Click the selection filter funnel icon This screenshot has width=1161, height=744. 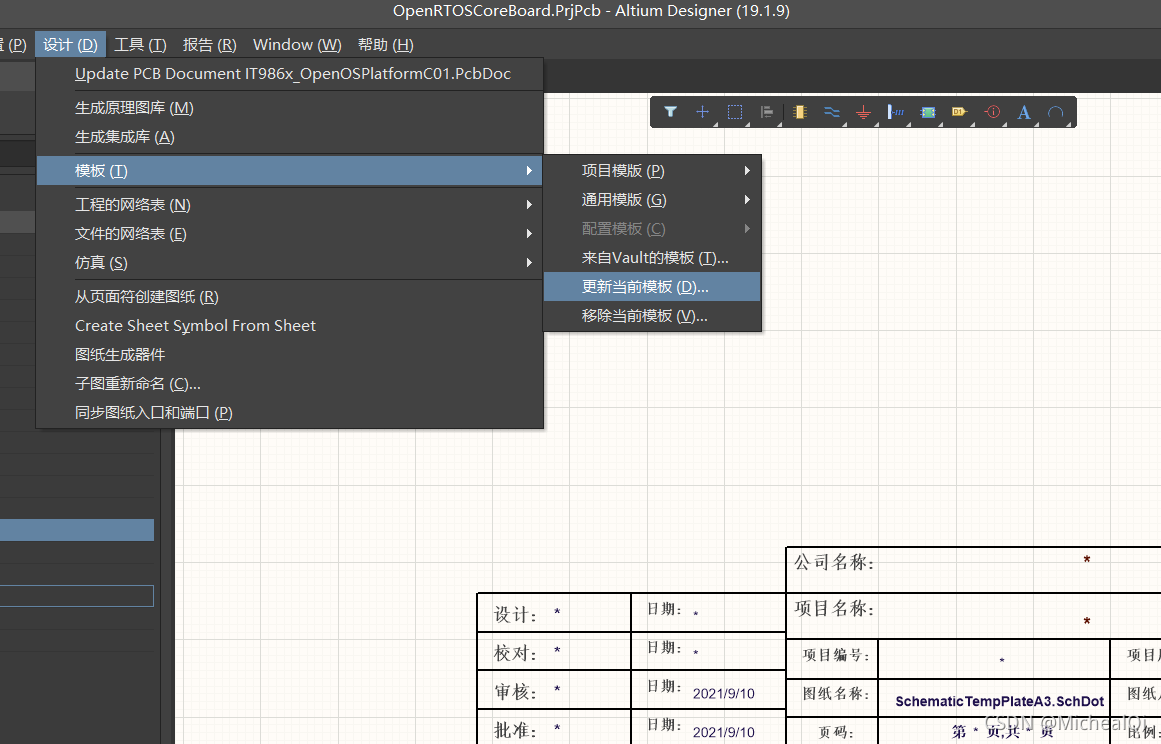pyautogui.click(x=671, y=112)
